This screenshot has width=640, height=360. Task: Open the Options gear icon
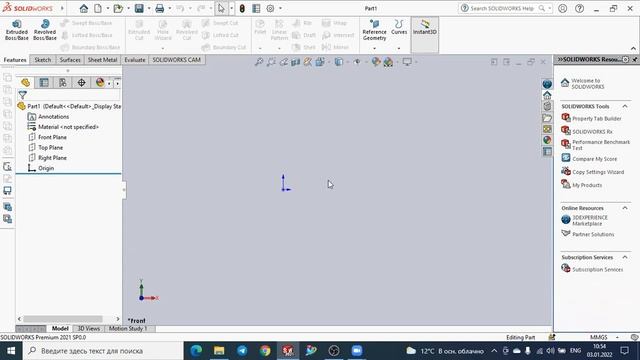(x=270, y=8)
